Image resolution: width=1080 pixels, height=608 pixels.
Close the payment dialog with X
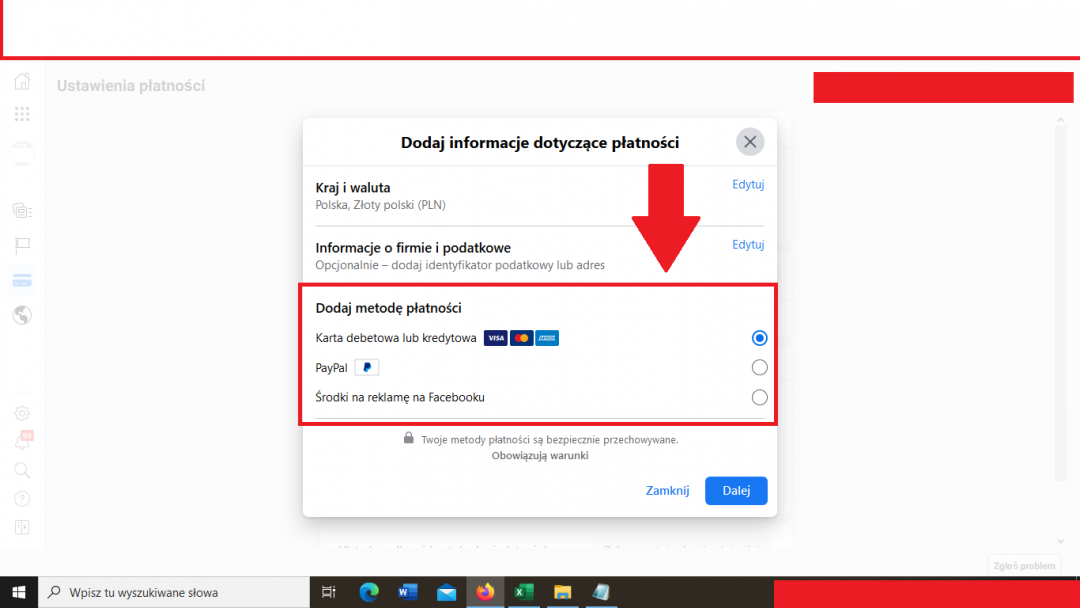point(750,142)
